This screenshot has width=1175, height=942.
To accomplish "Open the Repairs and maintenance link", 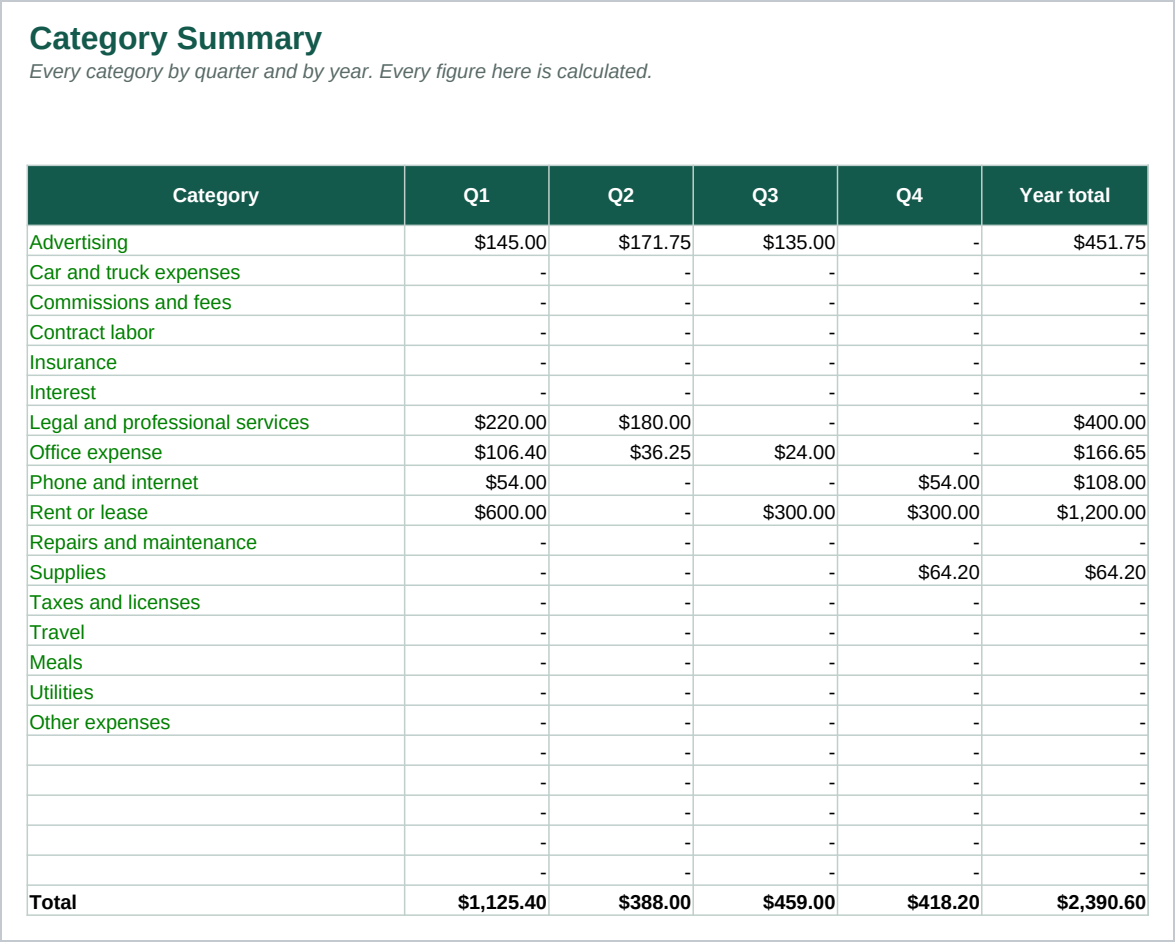I will [143, 543].
